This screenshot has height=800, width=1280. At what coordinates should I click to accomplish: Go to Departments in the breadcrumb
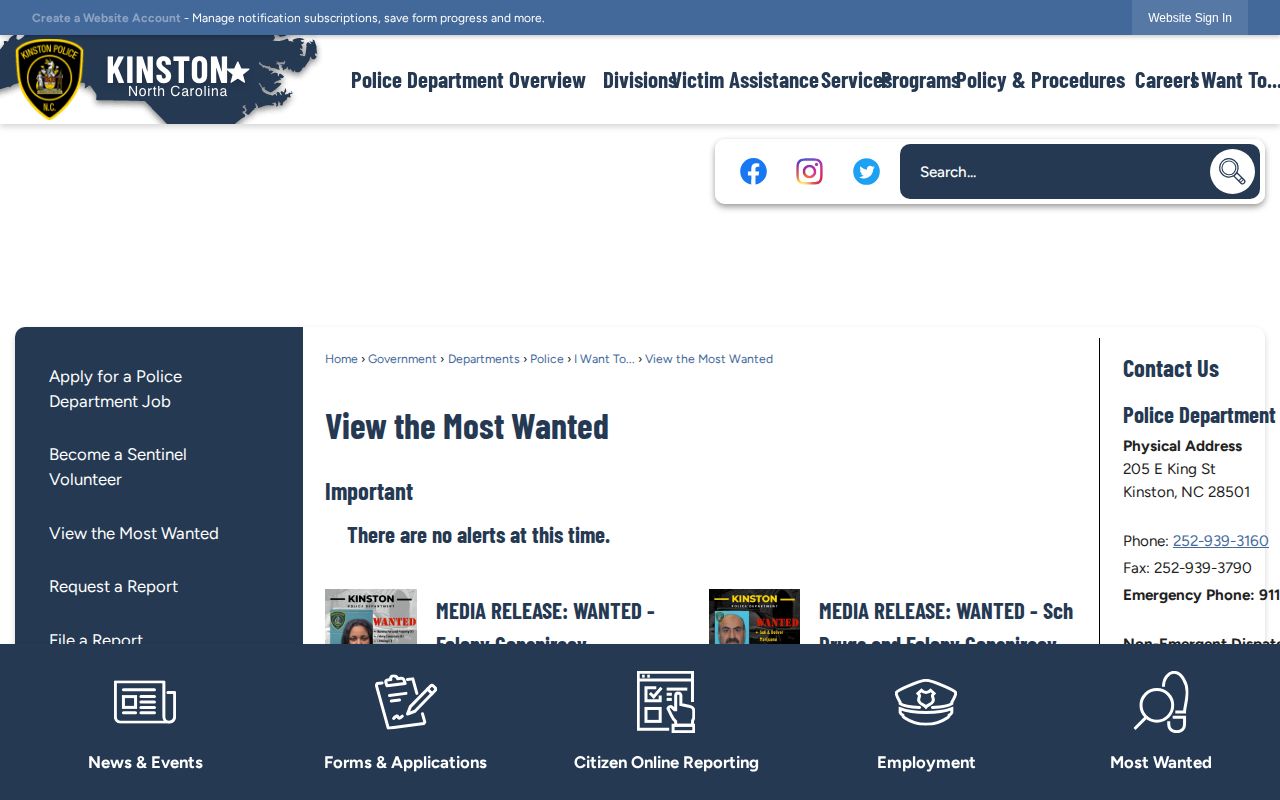pos(484,359)
